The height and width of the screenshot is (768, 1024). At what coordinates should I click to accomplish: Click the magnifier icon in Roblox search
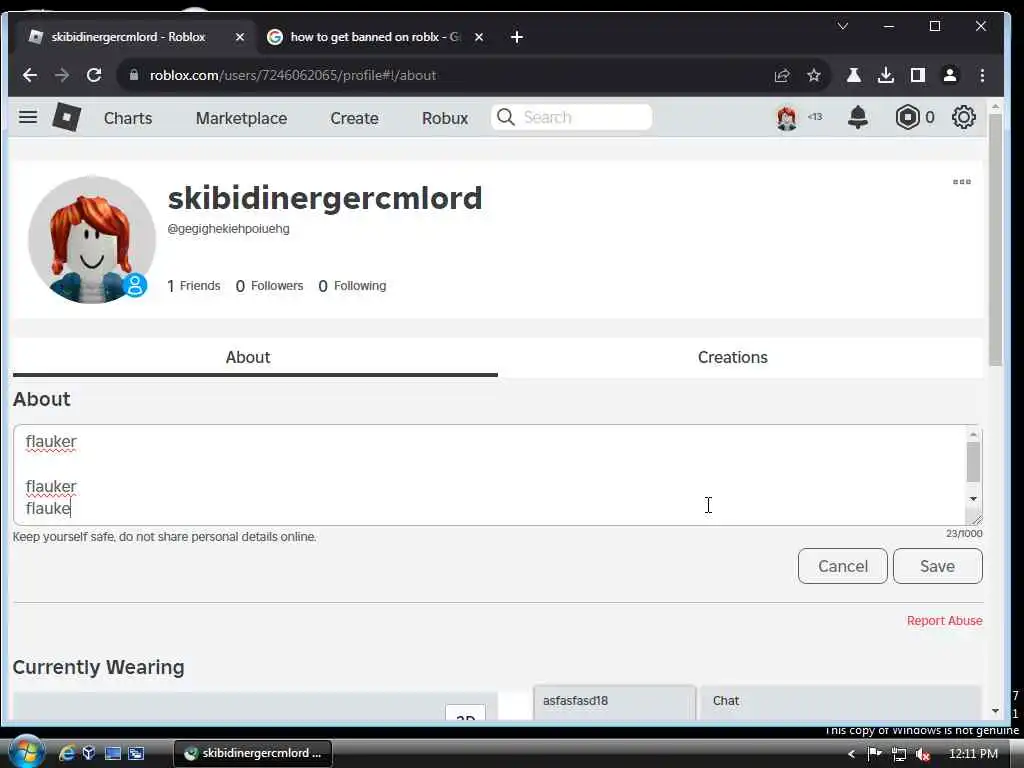tap(505, 117)
